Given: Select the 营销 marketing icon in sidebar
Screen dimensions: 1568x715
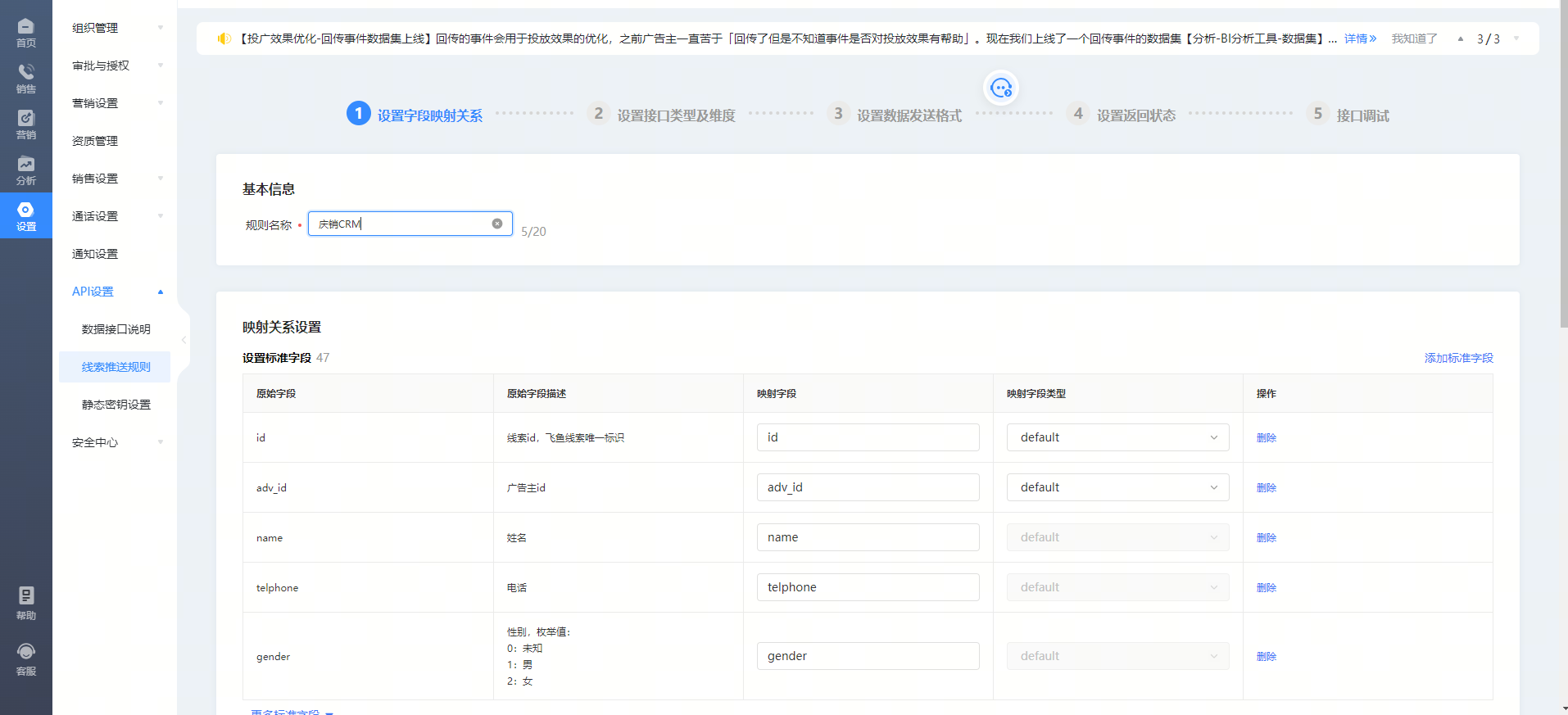Looking at the screenshot, I should (x=25, y=124).
